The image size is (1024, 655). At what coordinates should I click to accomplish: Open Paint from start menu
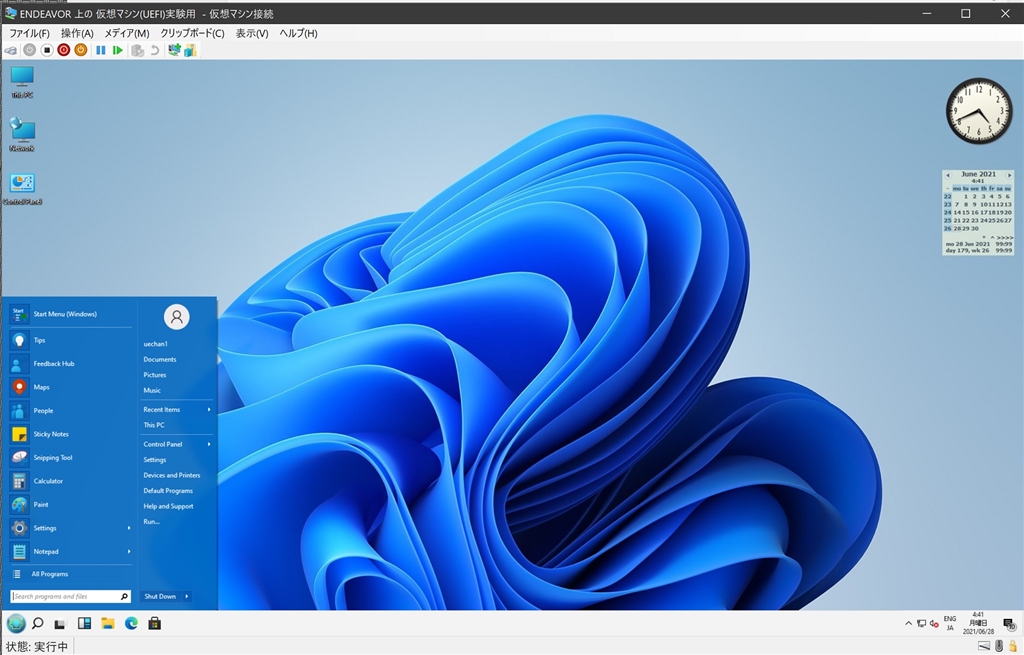71,505
